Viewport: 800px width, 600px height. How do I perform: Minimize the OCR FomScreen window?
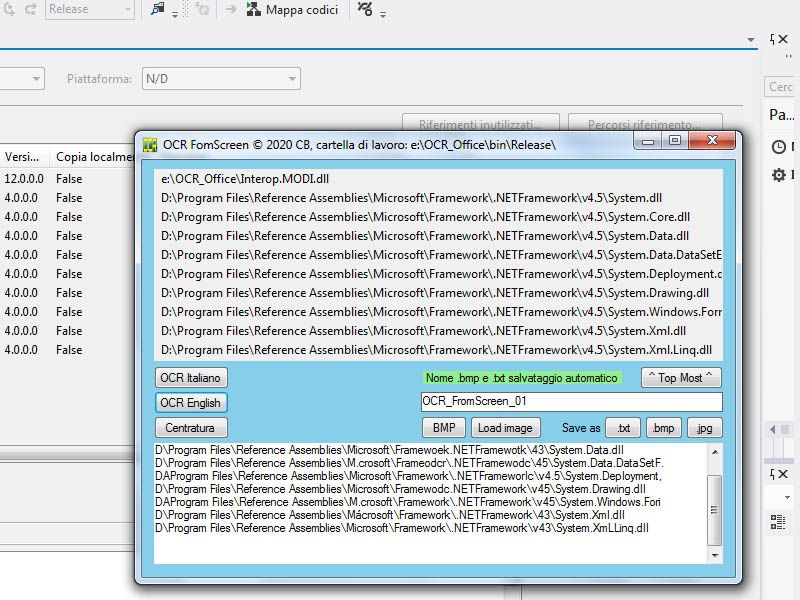tap(648, 141)
